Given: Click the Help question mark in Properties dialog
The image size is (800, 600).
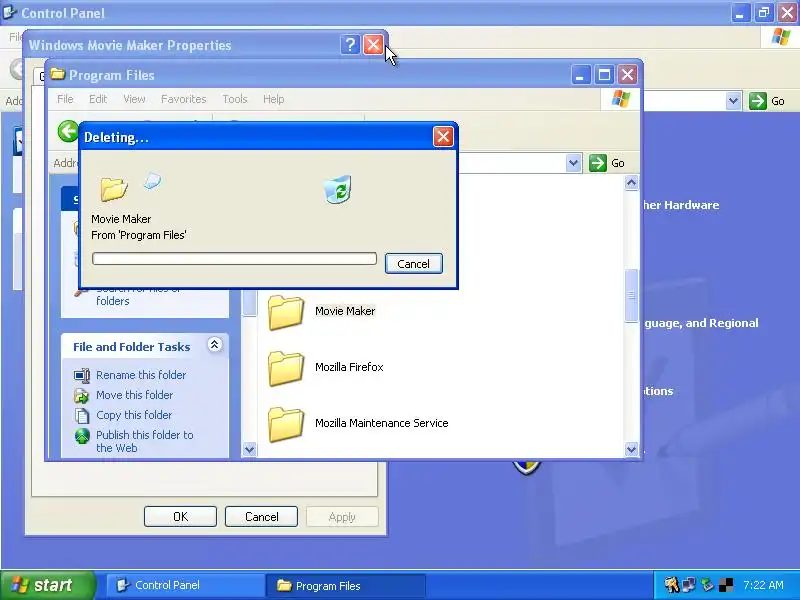Looking at the screenshot, I should (x=350, y=45).
